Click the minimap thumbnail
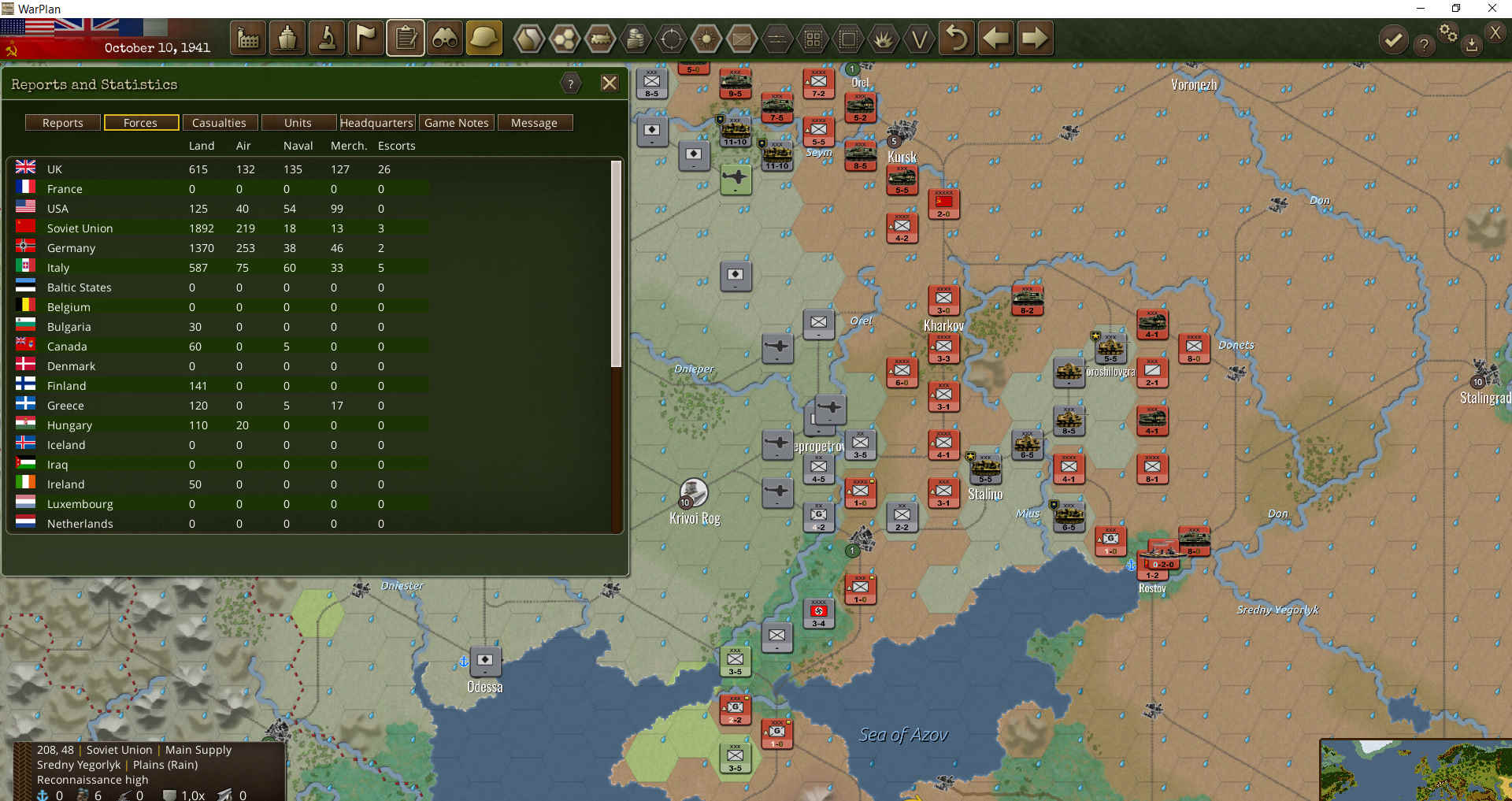The image size is (1512, 801). coord(1416,769)
